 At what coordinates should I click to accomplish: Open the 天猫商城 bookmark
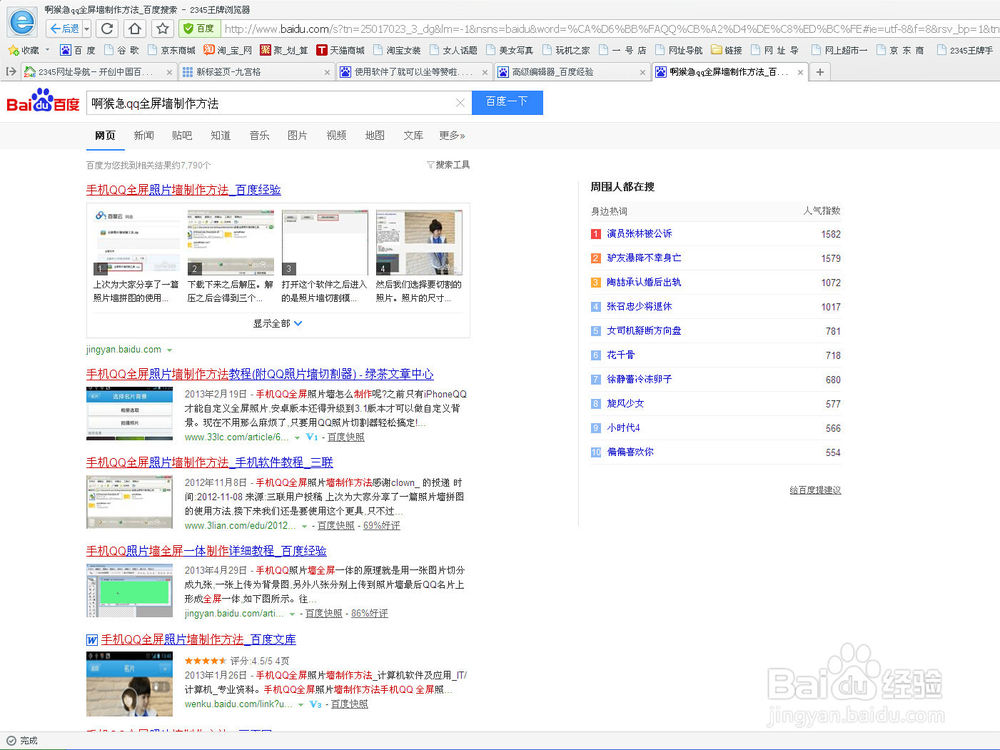point(341,50)
